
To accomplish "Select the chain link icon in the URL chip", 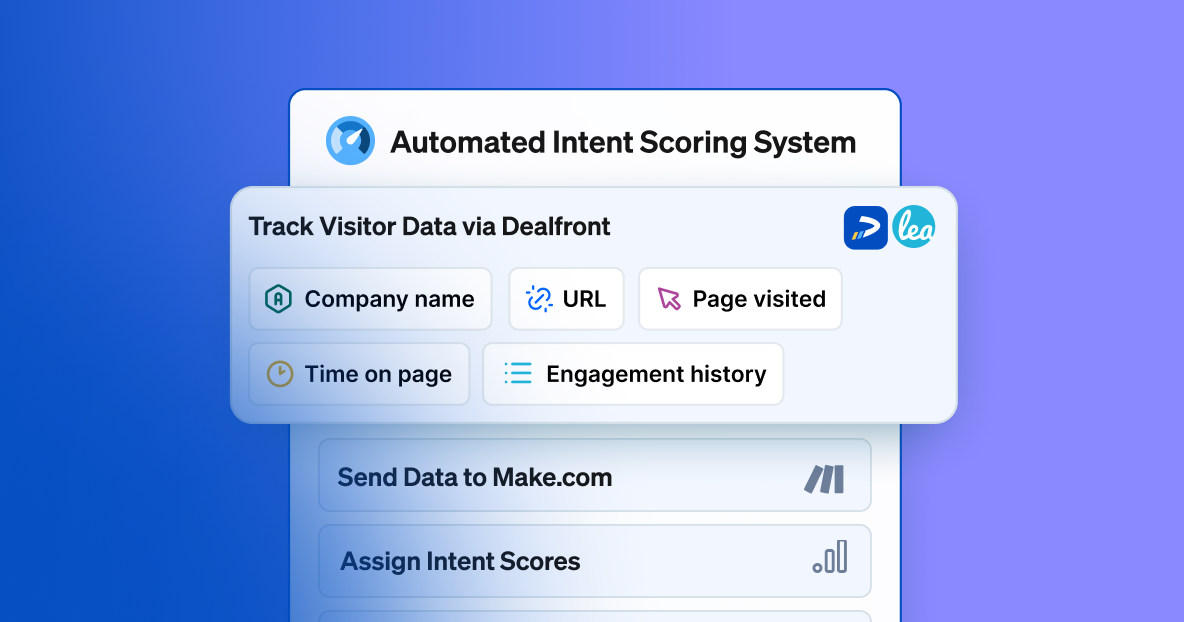I will click(537, 298).
